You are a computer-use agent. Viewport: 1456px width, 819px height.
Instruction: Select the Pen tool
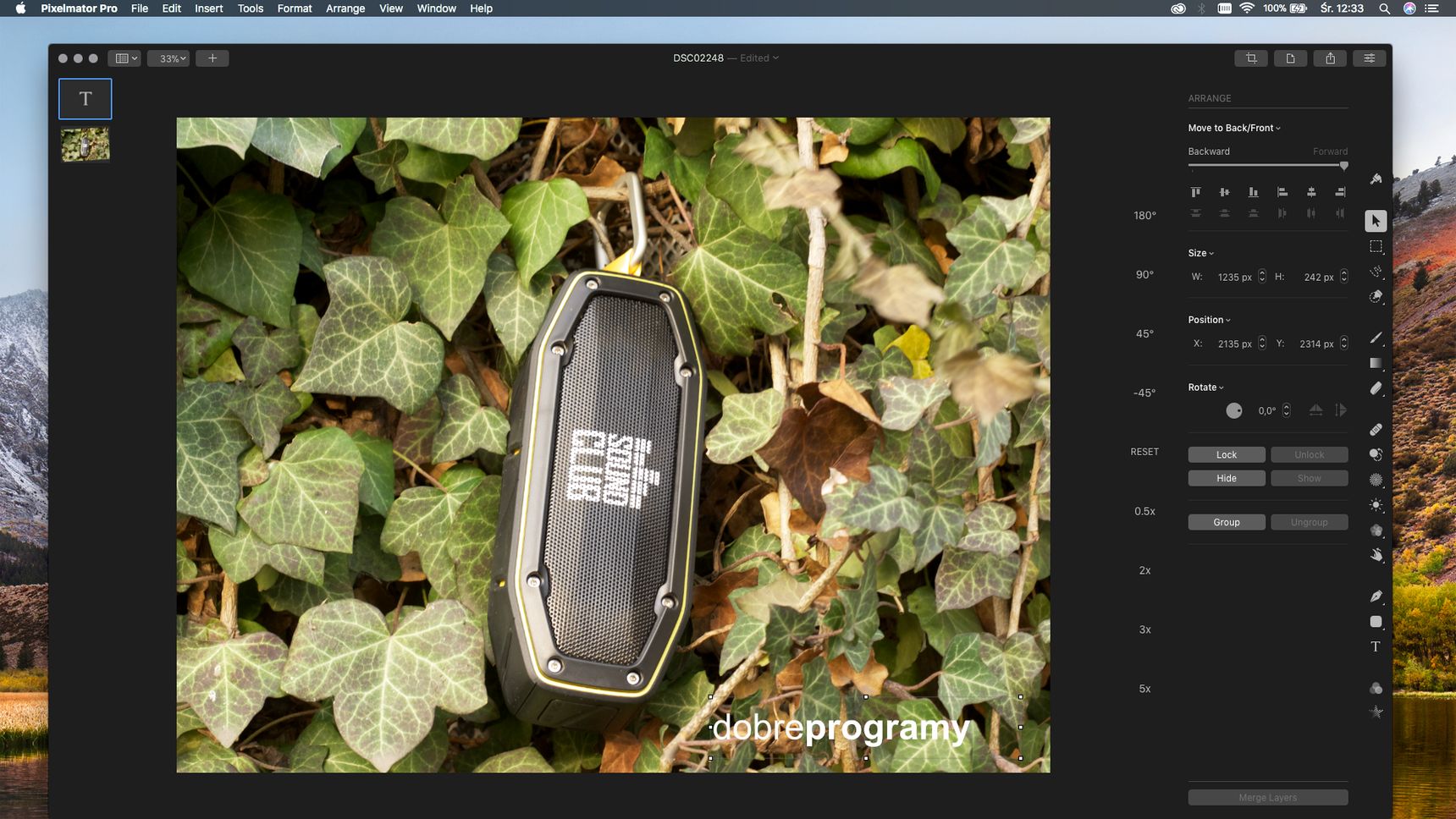1376,596
